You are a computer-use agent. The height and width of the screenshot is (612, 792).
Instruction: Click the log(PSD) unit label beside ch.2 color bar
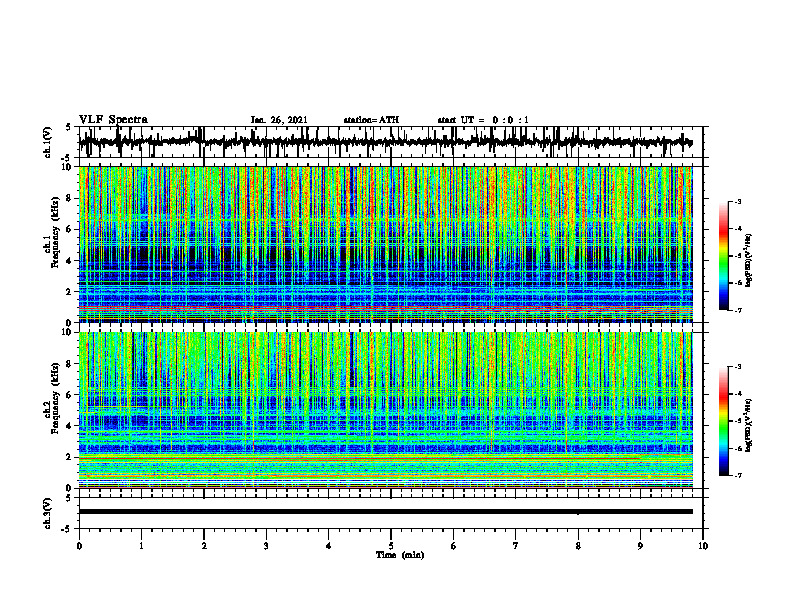(x=749, y=425)
